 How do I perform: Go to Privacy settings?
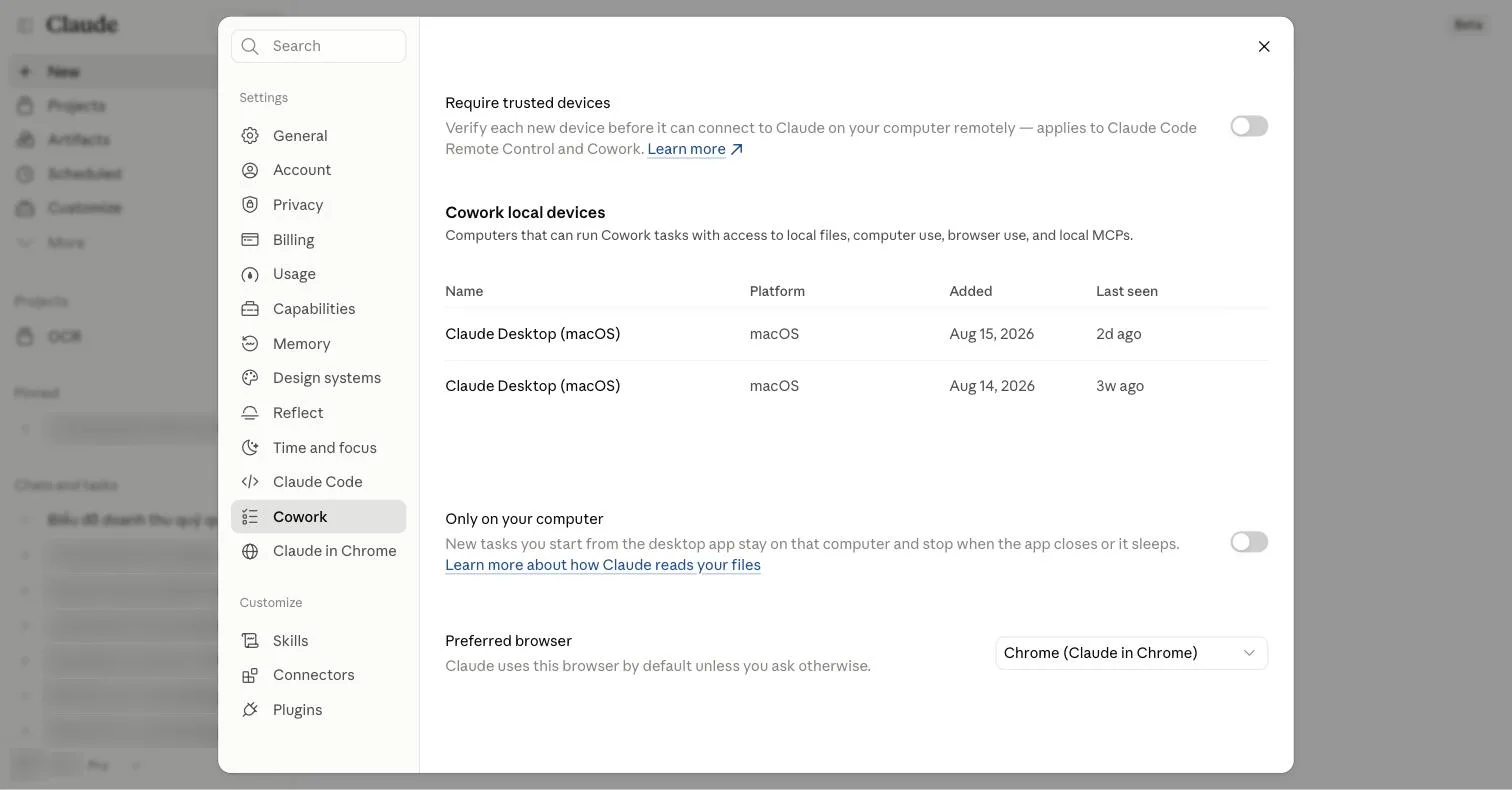[318, 205]
